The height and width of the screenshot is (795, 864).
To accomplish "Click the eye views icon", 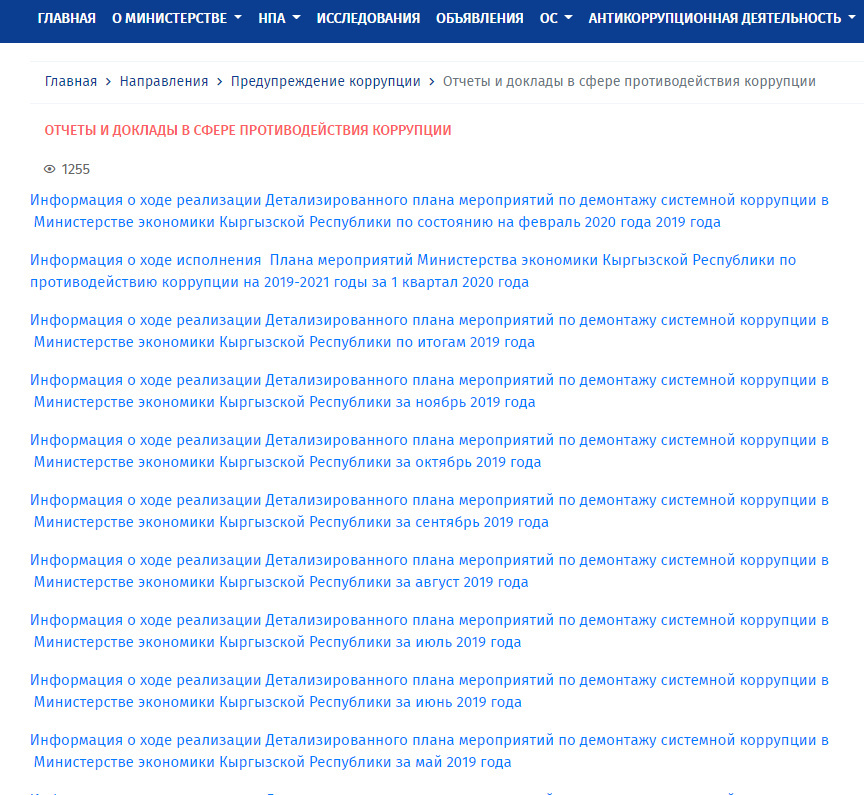I will (50, 169).
